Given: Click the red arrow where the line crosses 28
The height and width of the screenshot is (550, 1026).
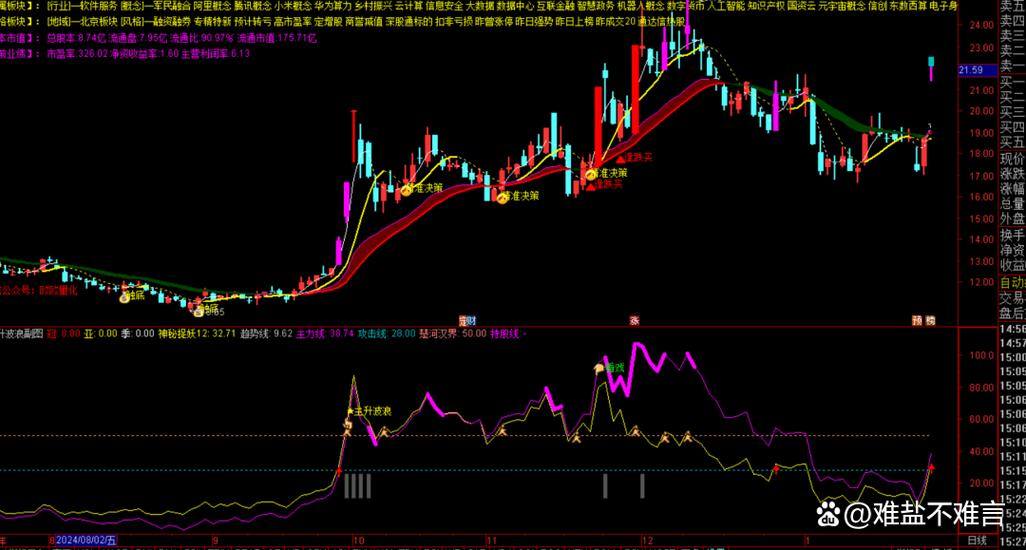Looking at the screenshot, I should click(338, 471).
